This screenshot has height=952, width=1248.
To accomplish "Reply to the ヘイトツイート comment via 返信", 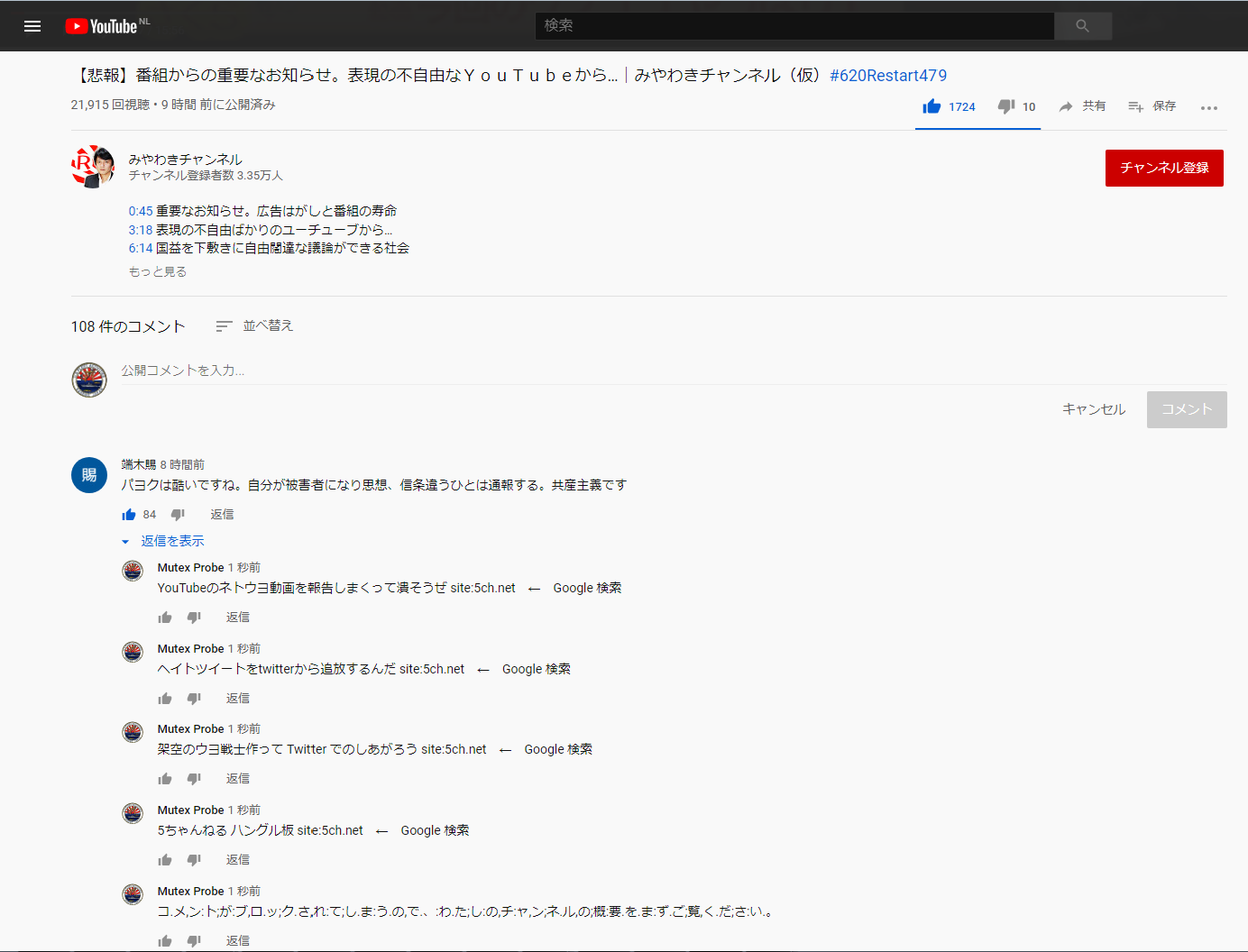I will click(238, 699).
